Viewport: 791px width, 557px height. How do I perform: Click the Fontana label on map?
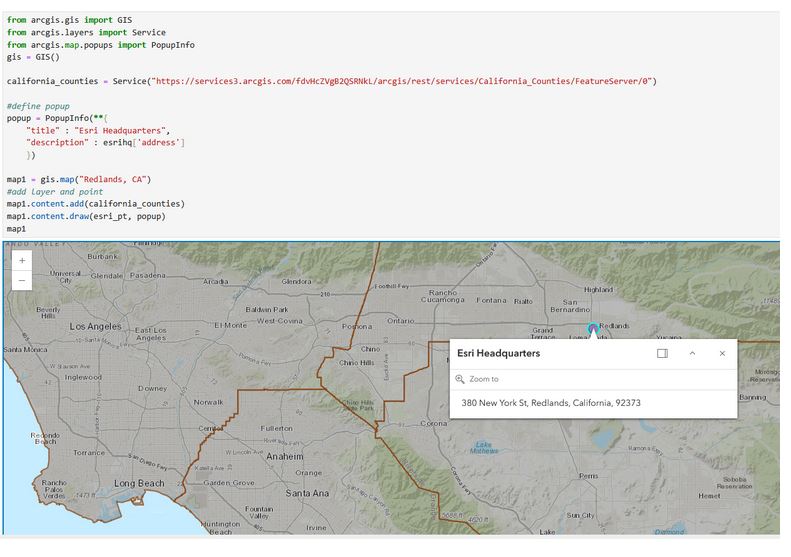coord(491,300)
